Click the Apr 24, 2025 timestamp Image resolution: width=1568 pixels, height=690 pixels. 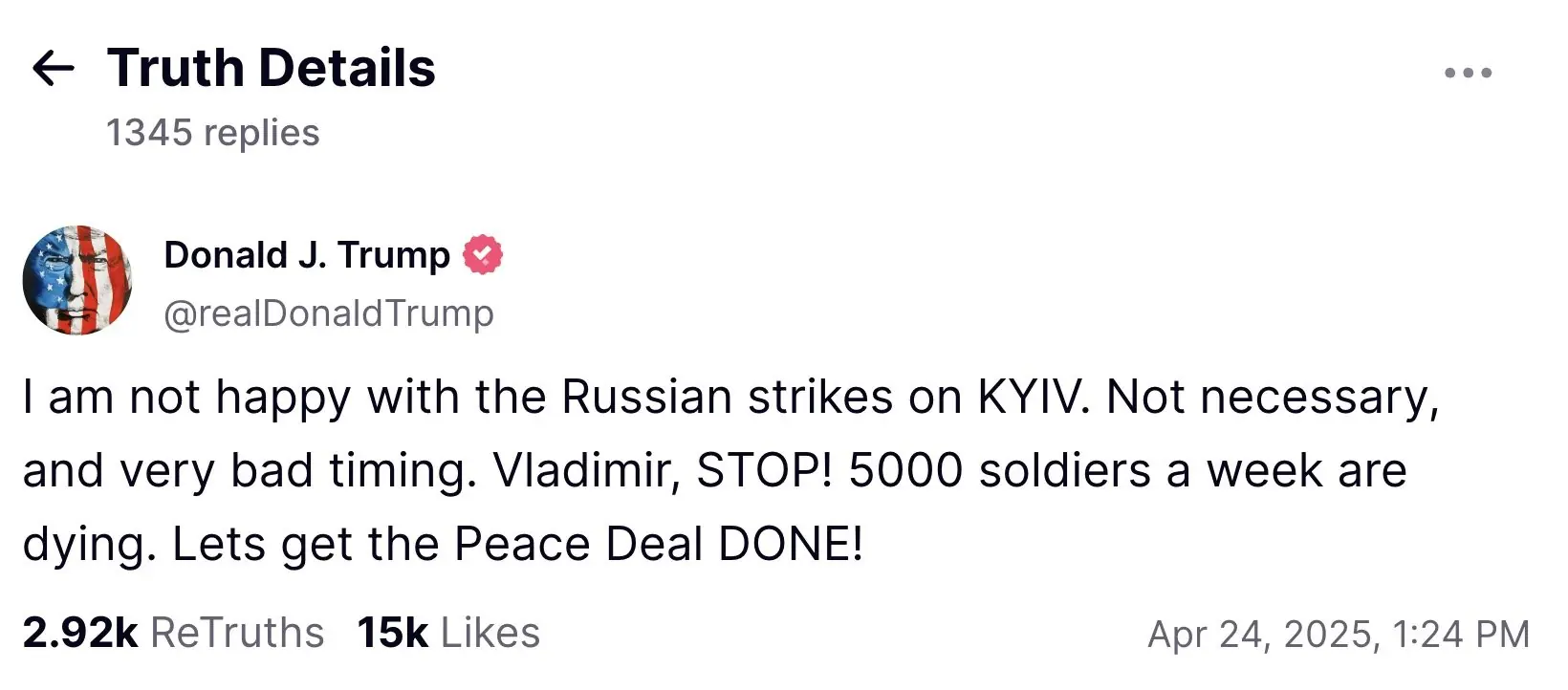[1339, 632]
